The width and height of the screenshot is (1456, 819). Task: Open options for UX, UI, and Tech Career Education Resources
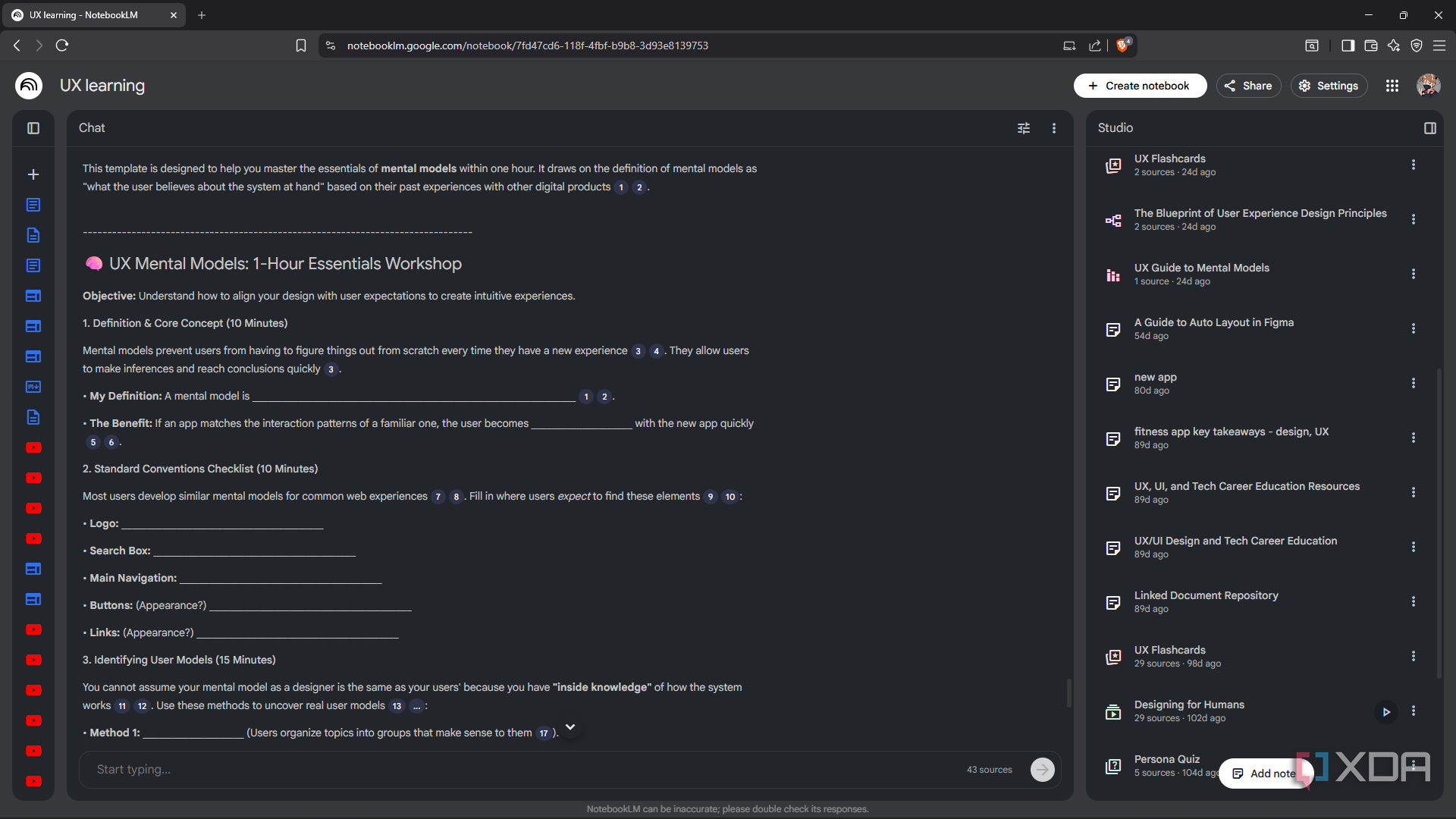pyautogui.click(x=1414, y=492)
